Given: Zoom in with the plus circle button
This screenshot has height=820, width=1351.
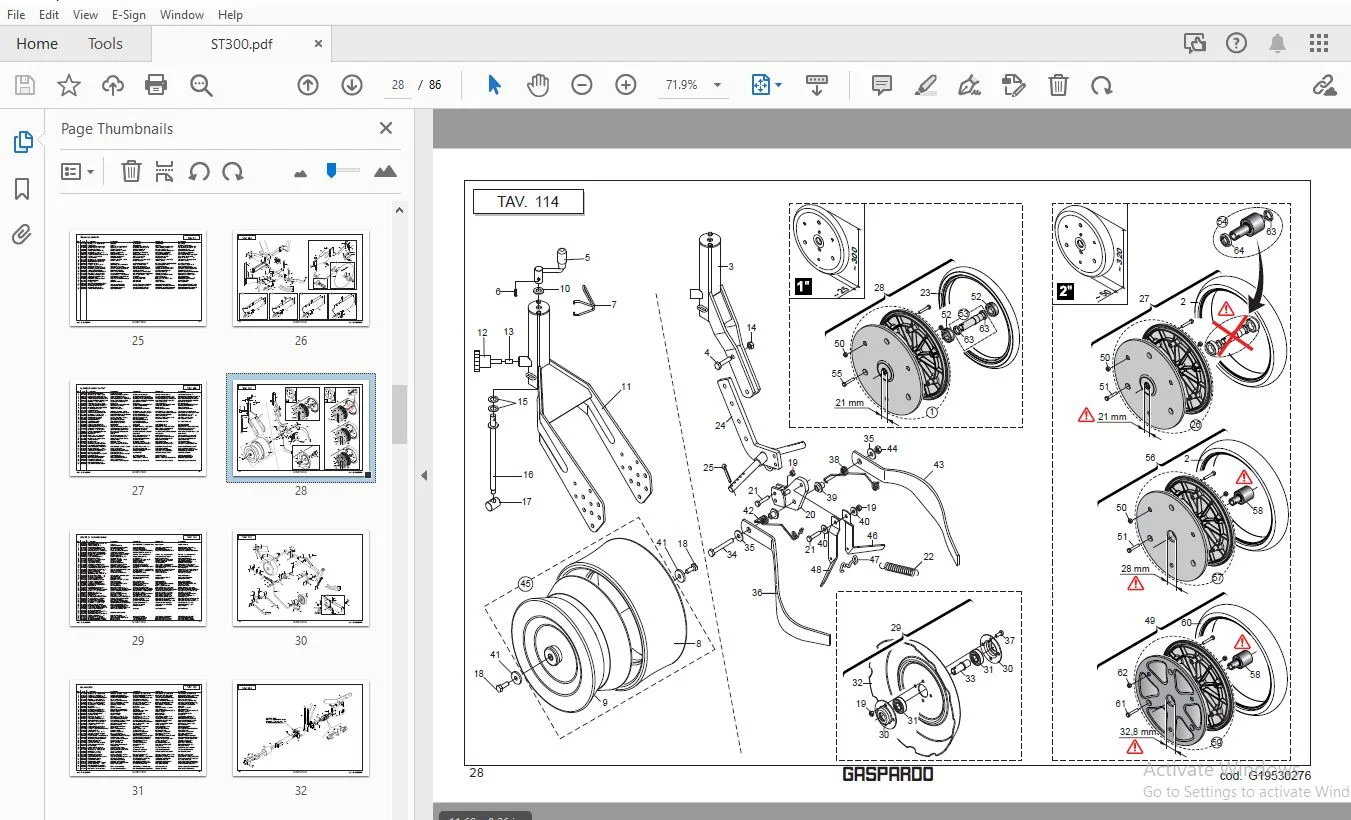Looking at the screenshot, I should point(626,85).
